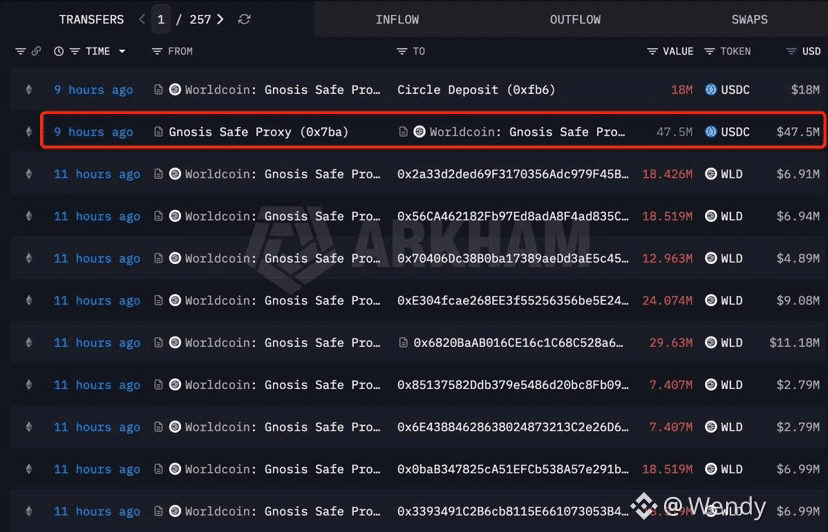The width and height of the screenshot is (828, 532).
Task: Click the WLD token icon in the 18.426M row
Action: tap(711, 174)
